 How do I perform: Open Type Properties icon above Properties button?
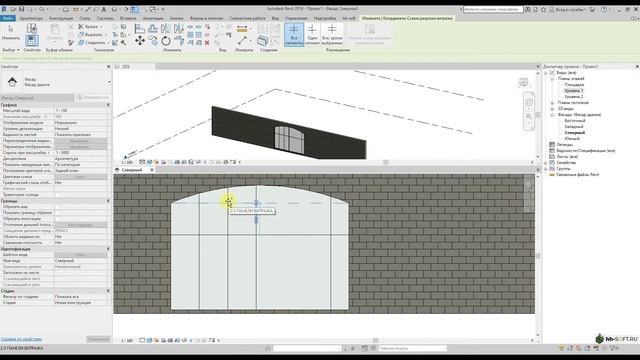tap(31, 28)
